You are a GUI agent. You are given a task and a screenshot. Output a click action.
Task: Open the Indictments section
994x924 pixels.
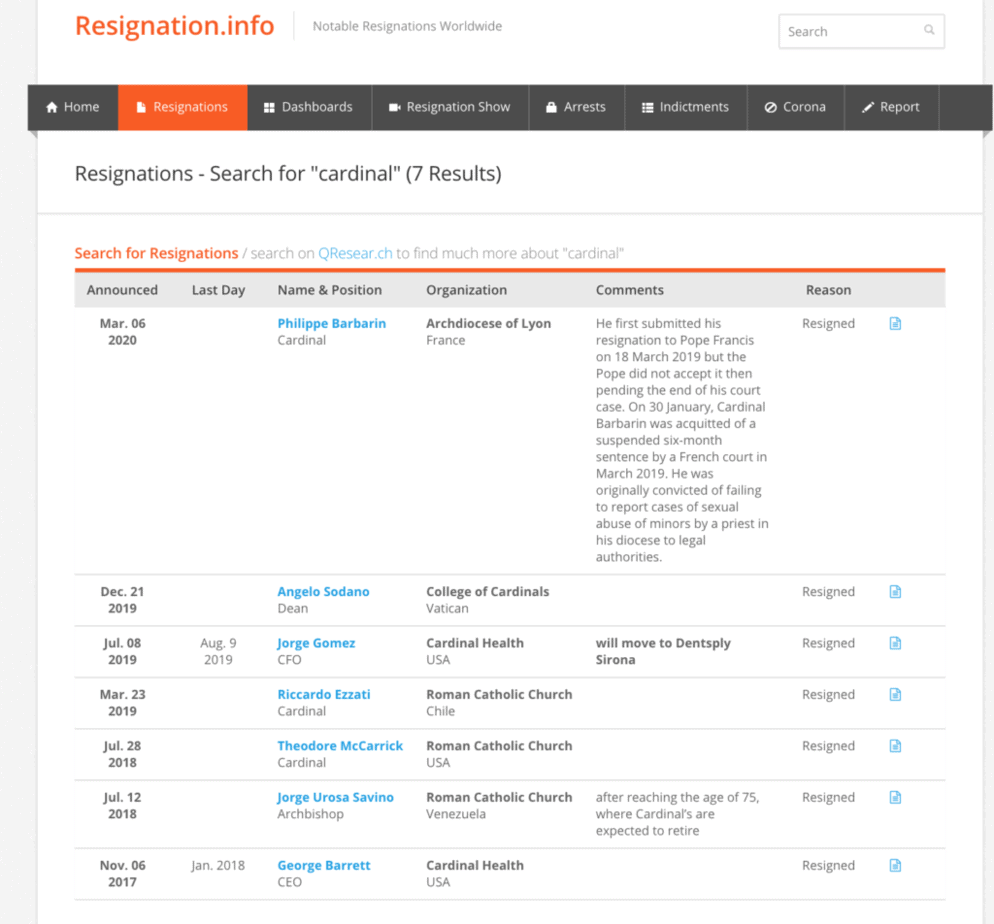pos(685,107)
